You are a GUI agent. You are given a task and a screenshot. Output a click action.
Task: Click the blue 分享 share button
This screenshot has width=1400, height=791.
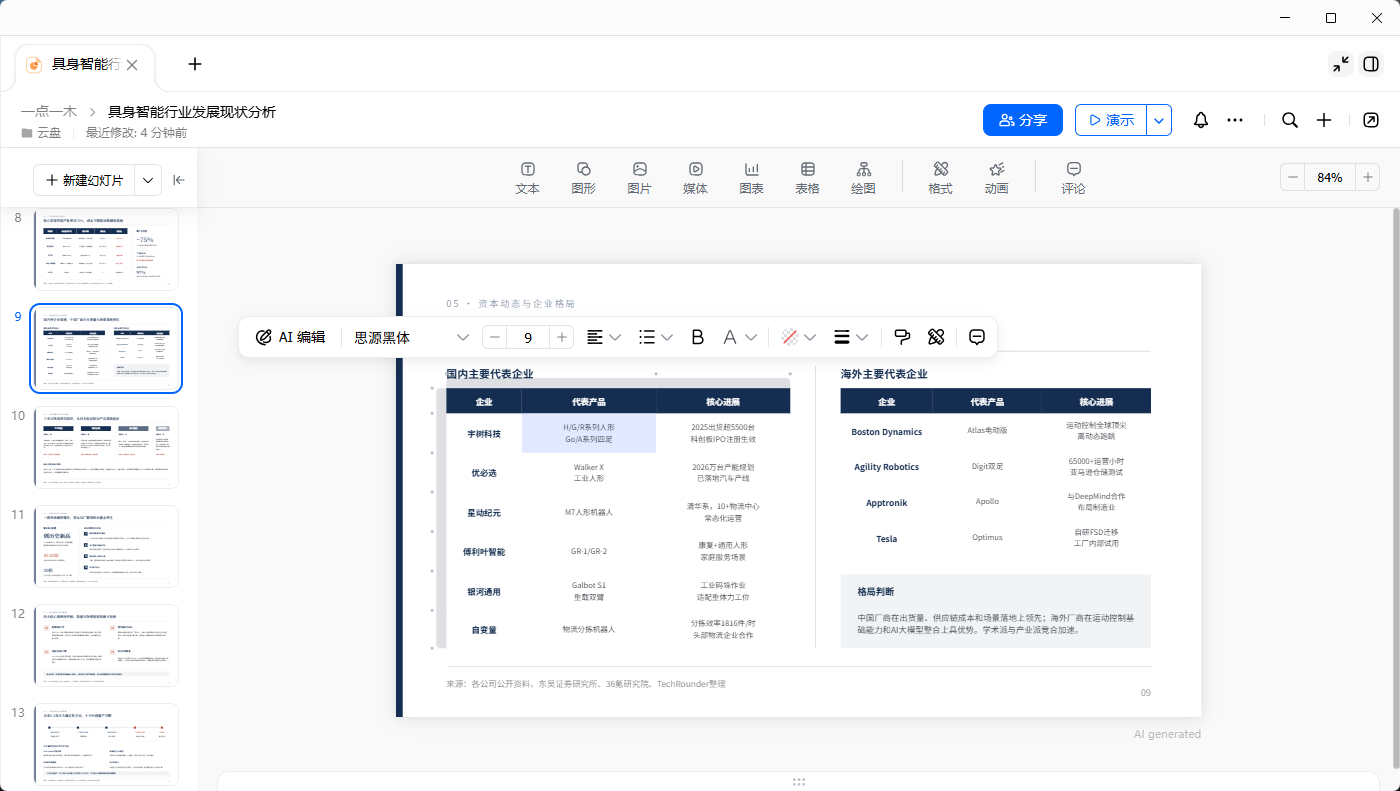pyautogui.click(x=1022, y=120)
